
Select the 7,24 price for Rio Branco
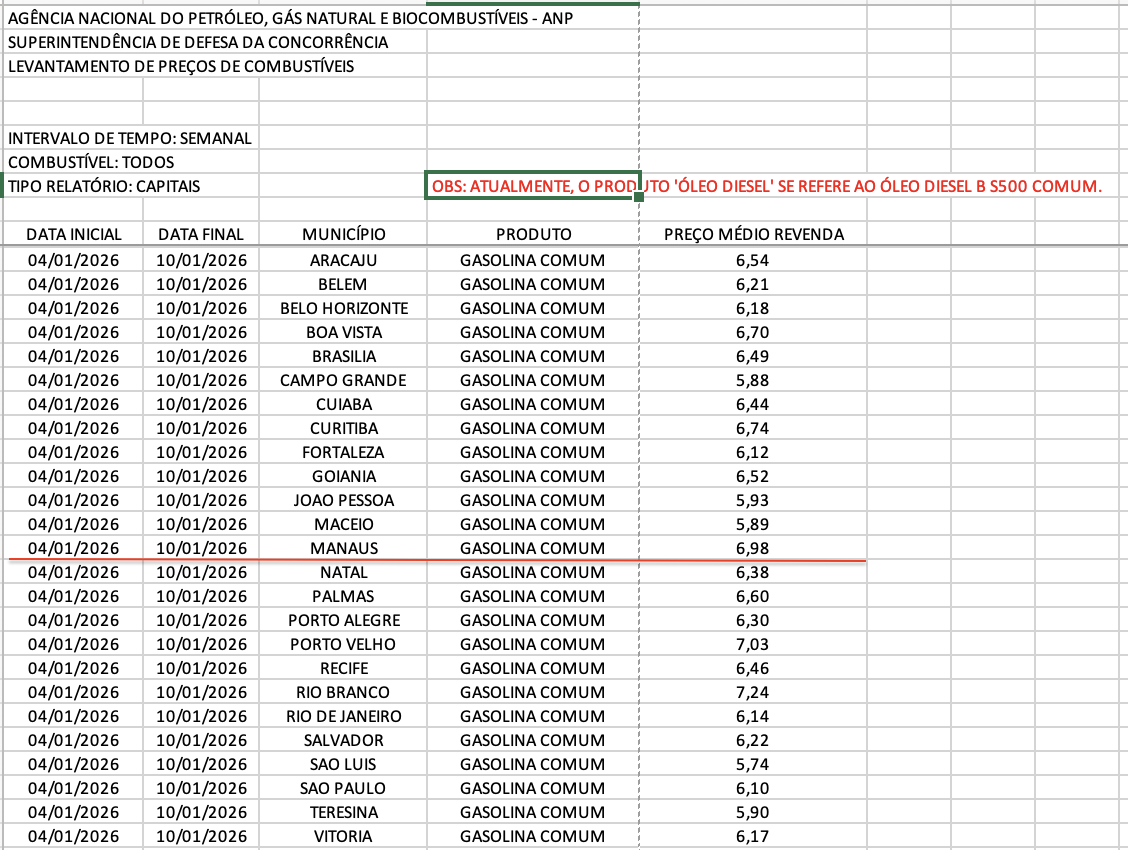(752, 692)
